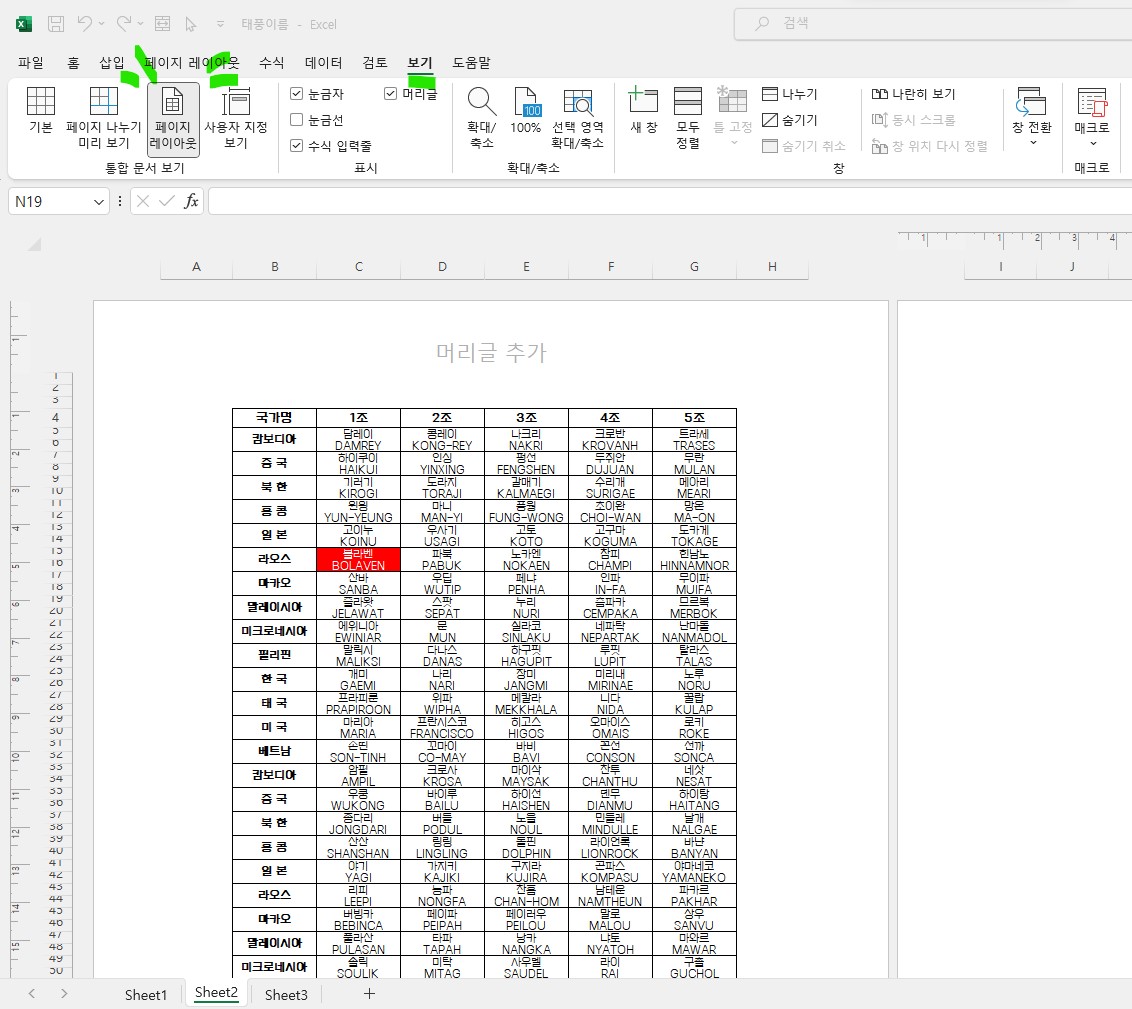The height and width of the screenshot is (1009, 1132).
Task: Click the Excel application logo icon
Action: pyautogui.click(x=24, y=24)
